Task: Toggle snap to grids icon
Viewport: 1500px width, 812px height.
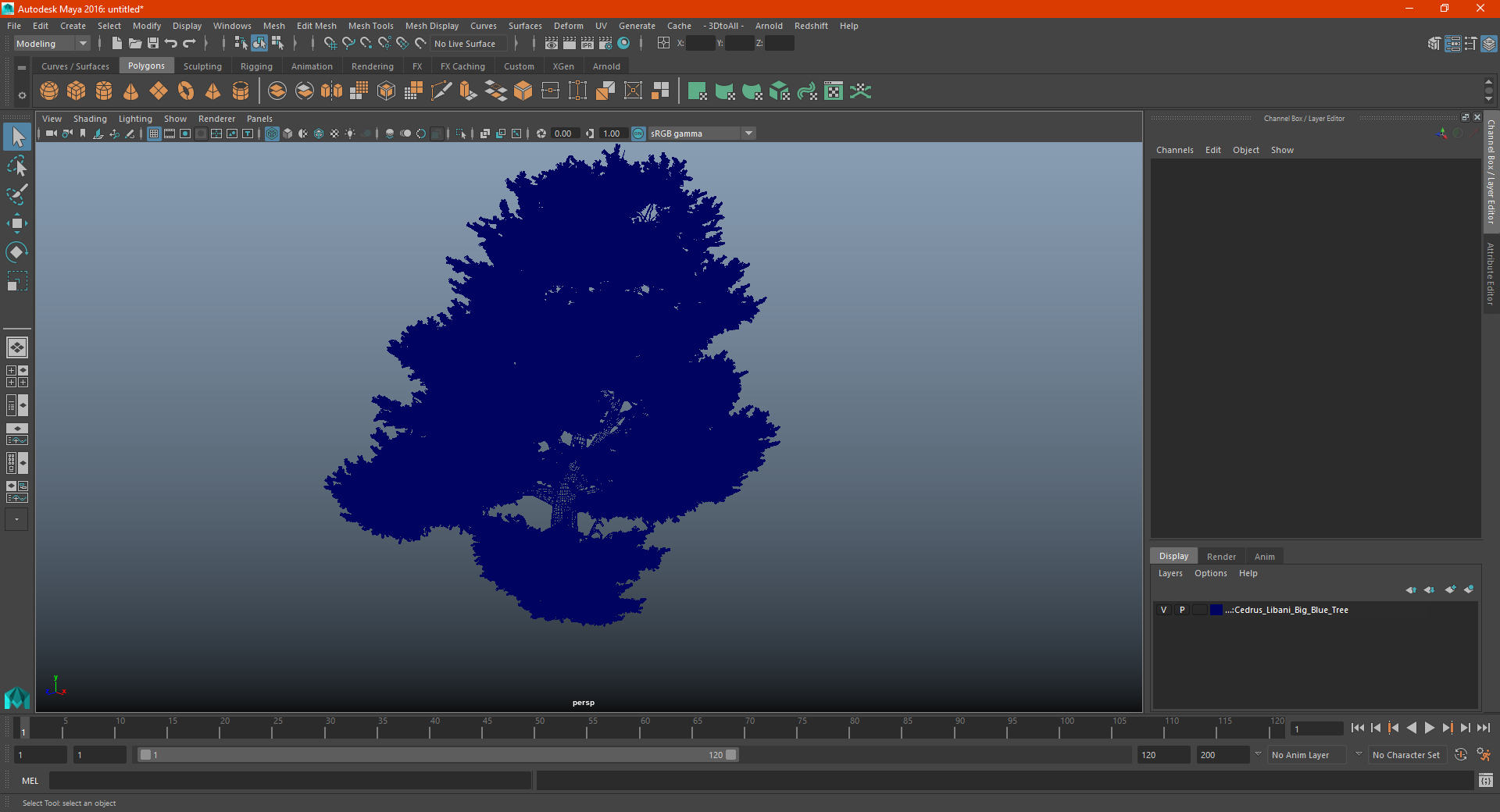Action: 330,44
